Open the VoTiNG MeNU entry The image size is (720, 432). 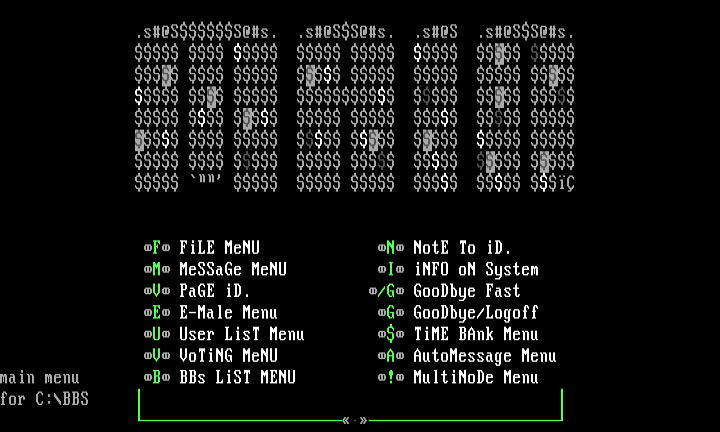click(x=228, y=356)
